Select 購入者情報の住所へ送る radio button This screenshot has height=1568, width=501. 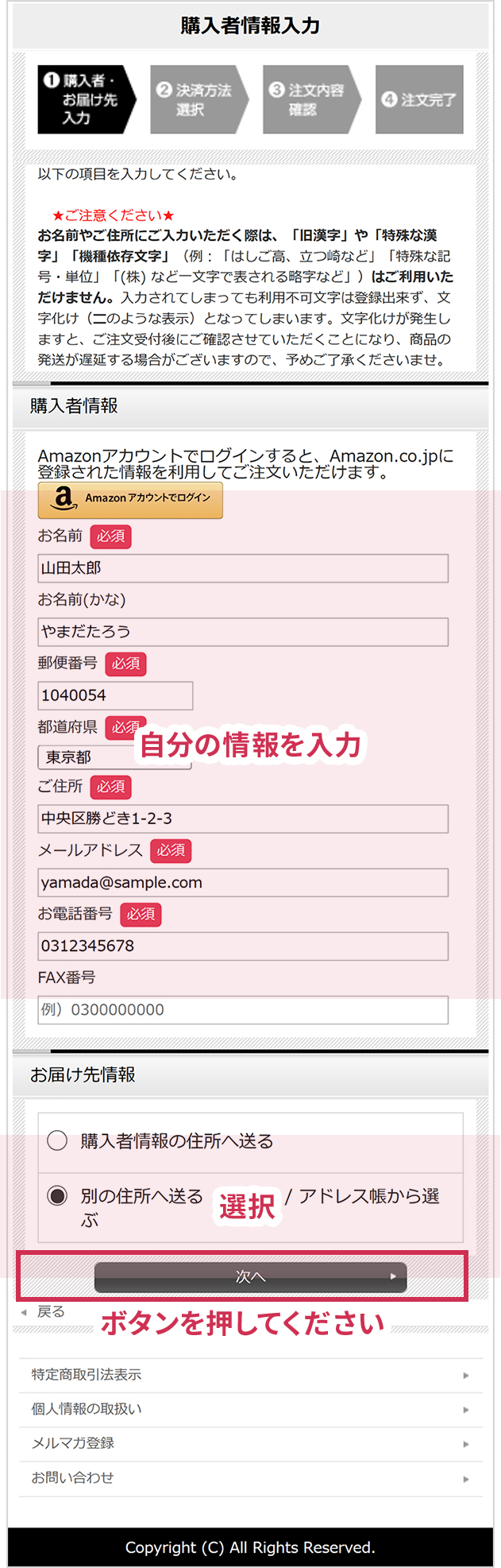tap(57, 1141)
